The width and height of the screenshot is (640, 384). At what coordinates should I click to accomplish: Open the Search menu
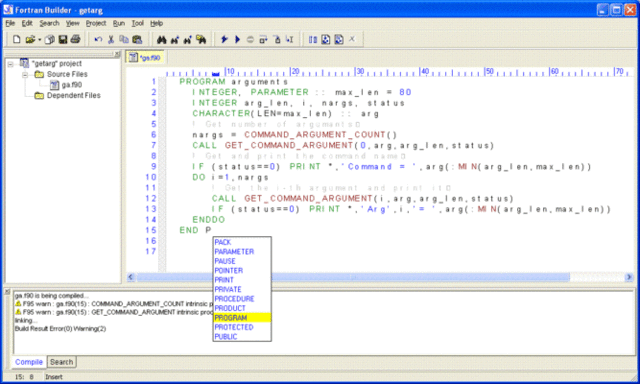tap(49, 23)
